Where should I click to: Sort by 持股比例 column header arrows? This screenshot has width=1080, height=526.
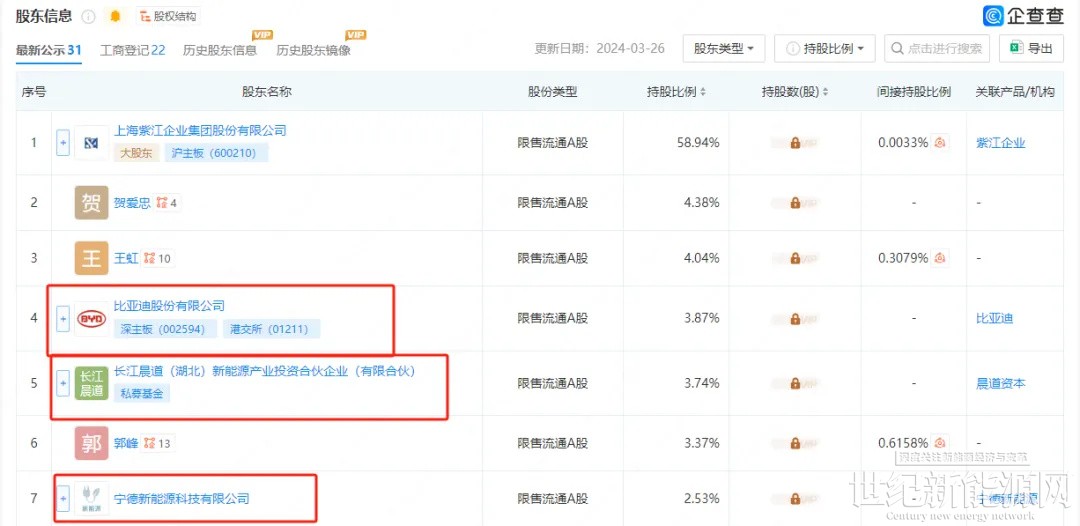(x=703, y=92)
